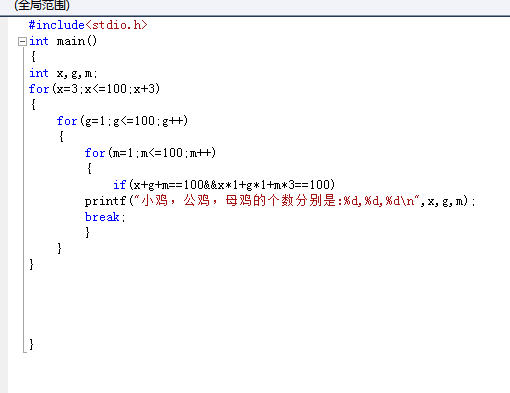
Task: Click the for(x=3;x<=100;x+3) loop line
Action: pos(94,89)
